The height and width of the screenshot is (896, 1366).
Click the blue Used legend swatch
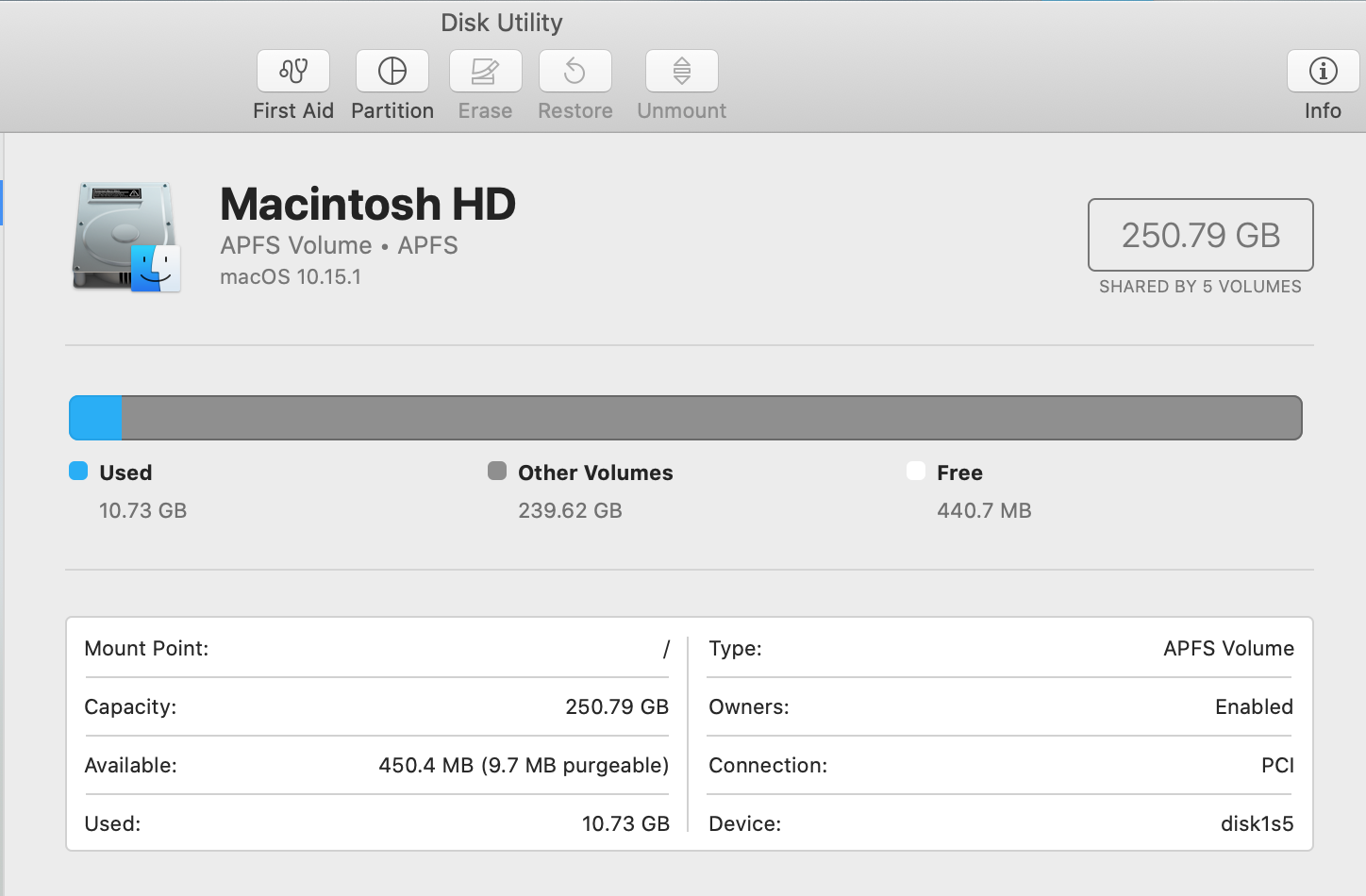point(78,471)
